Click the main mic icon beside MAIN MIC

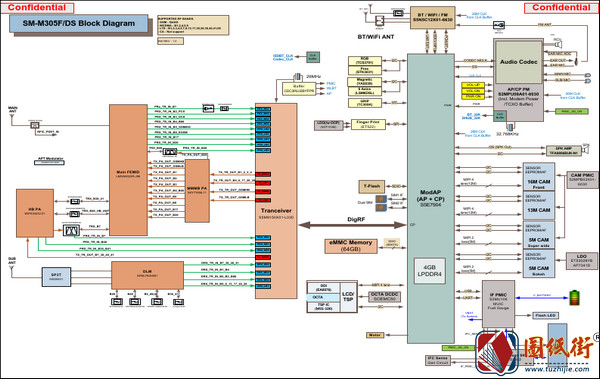coord(588,75)
